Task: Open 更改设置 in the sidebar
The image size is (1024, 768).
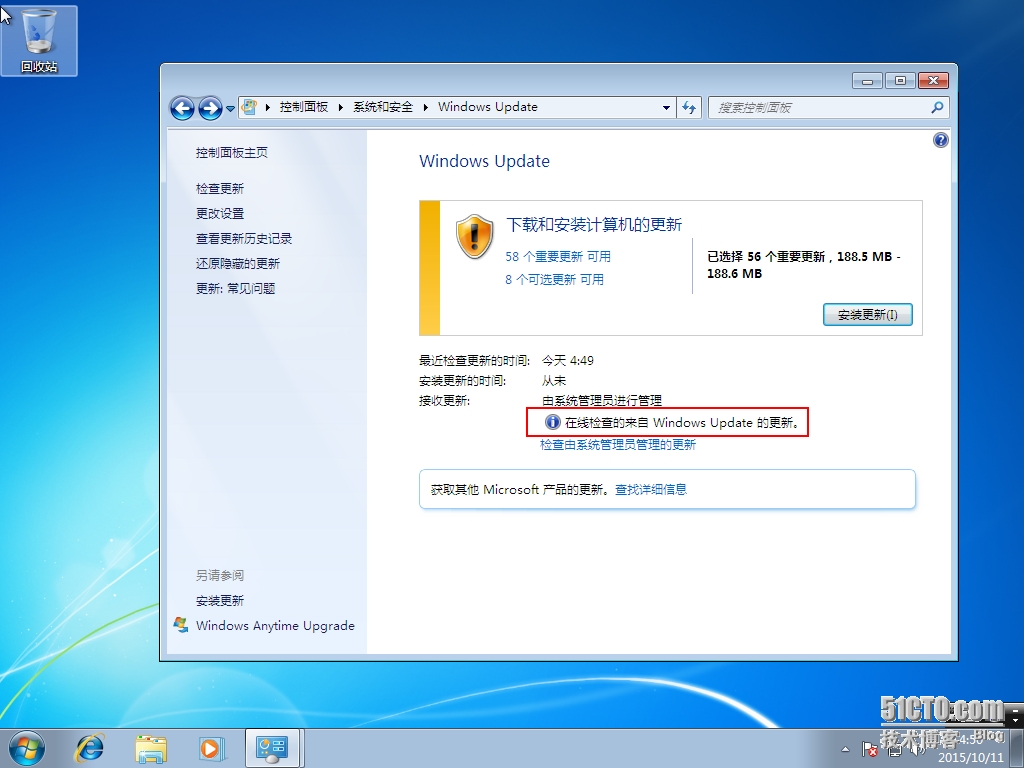Action: [x=219, y=214]
